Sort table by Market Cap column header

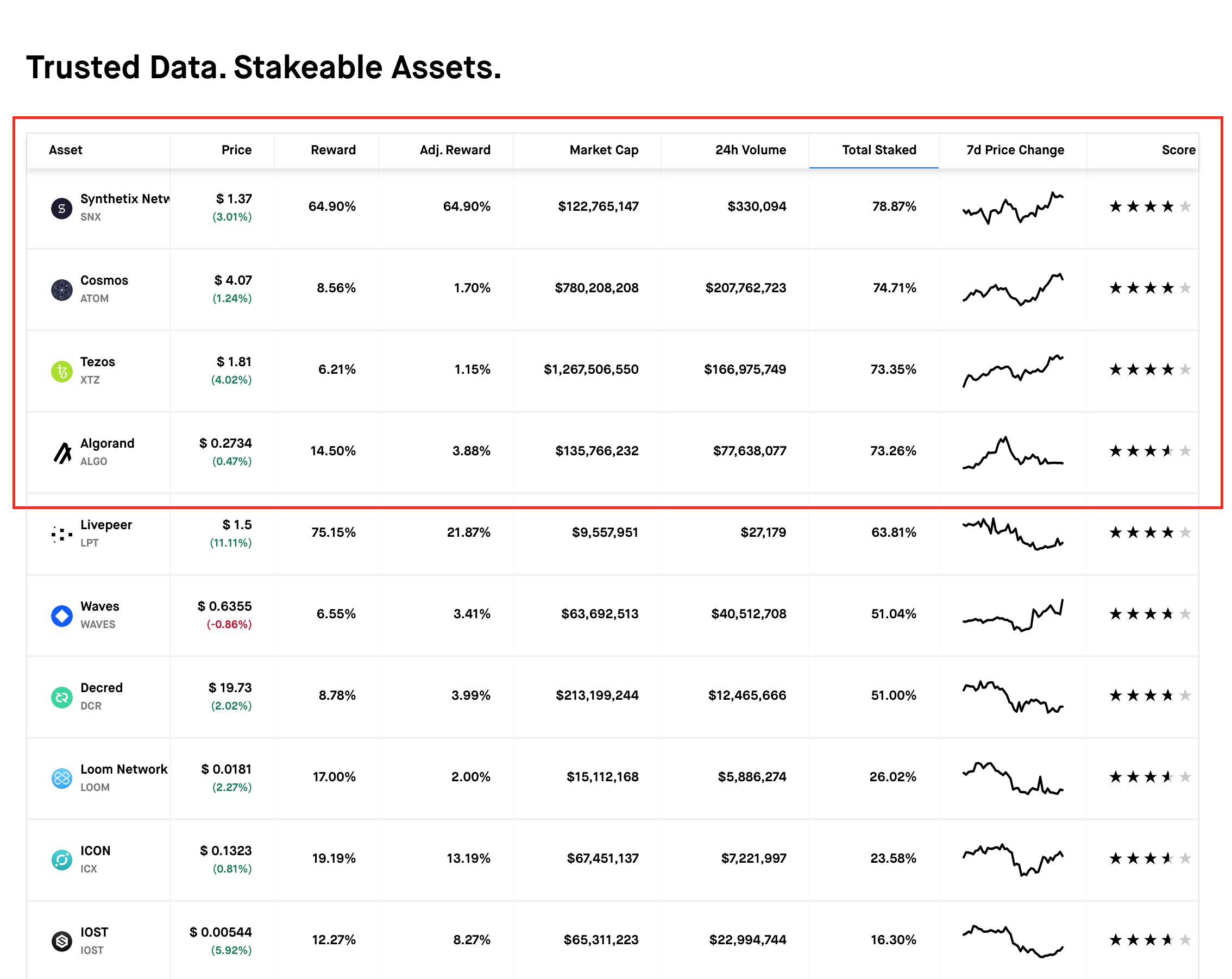[604, 150]
